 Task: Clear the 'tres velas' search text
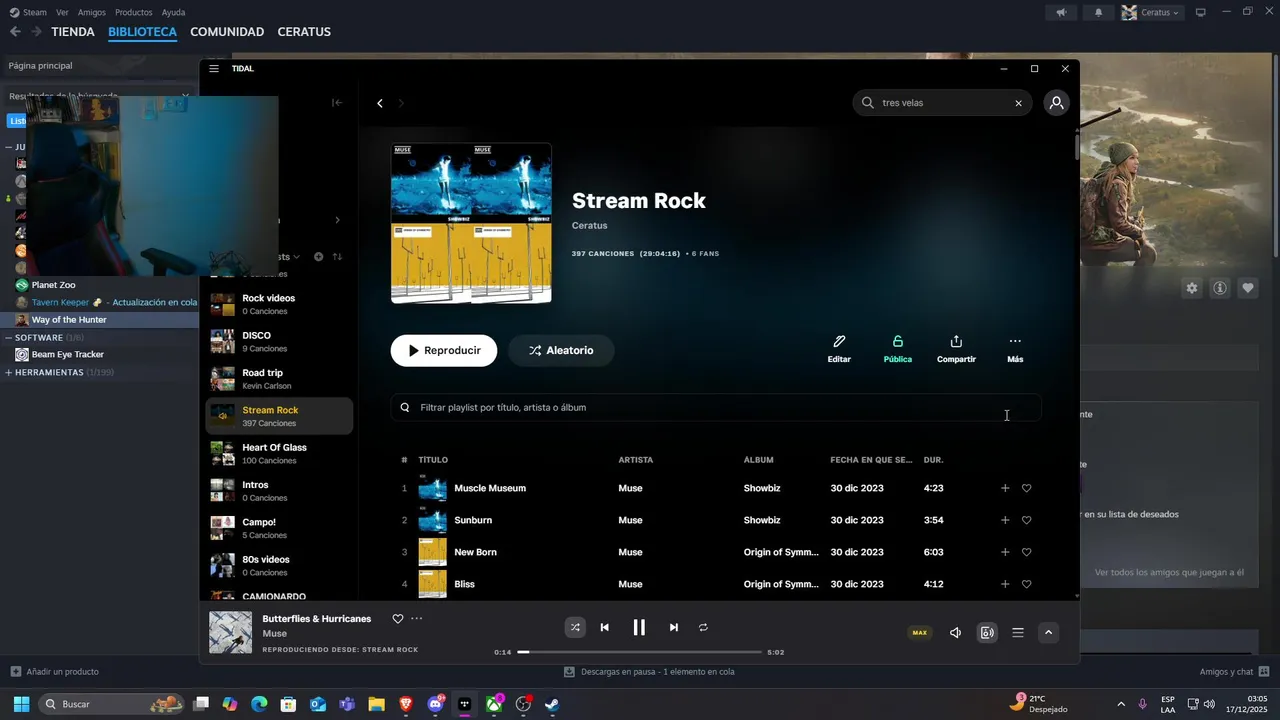click(1018, 103)
